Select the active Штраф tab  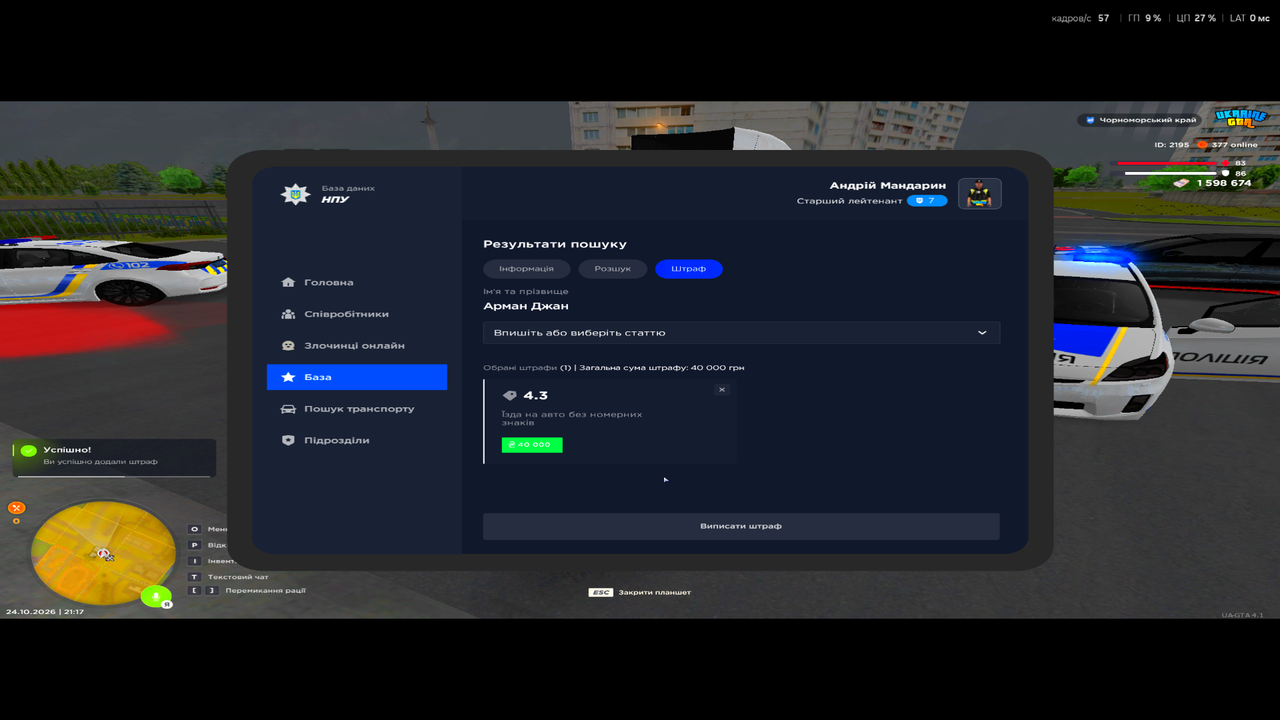[689, 269]
